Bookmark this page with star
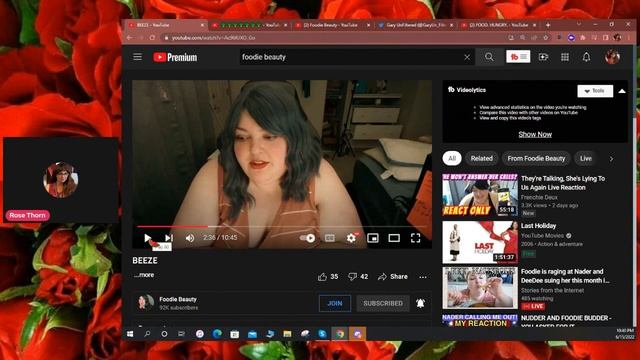The width and height of the screenshot is (640, 360). pos(546,38)
